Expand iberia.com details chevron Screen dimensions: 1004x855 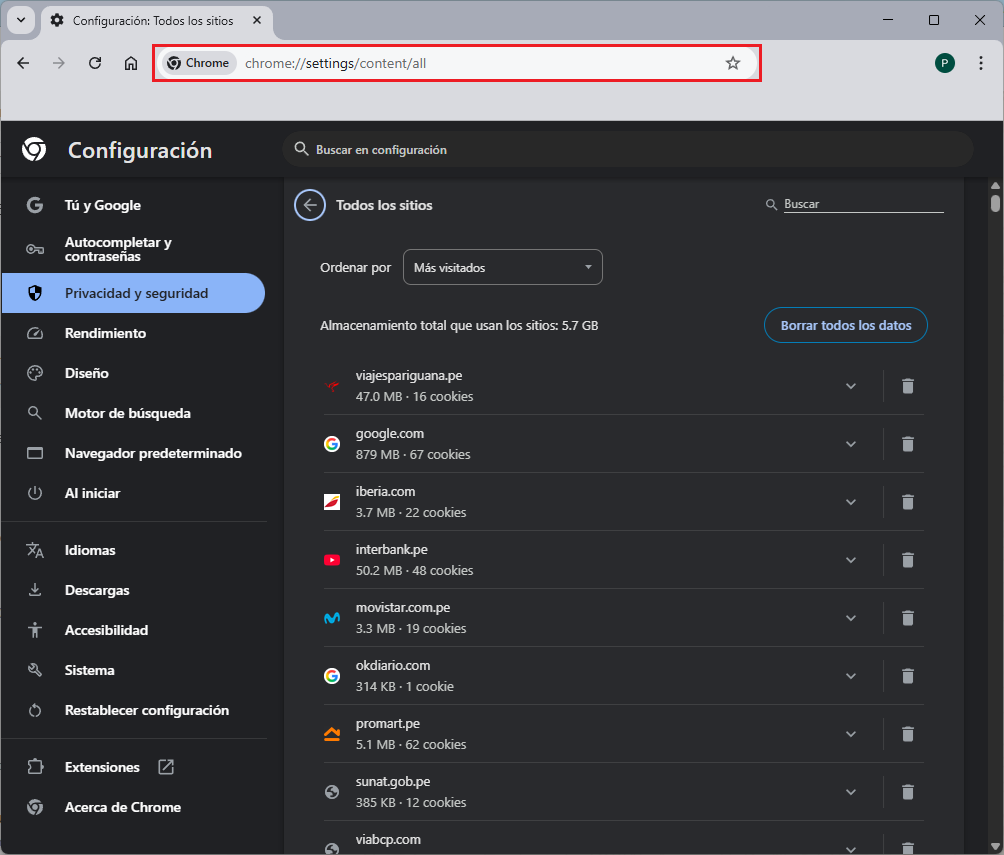click(850, 502)
